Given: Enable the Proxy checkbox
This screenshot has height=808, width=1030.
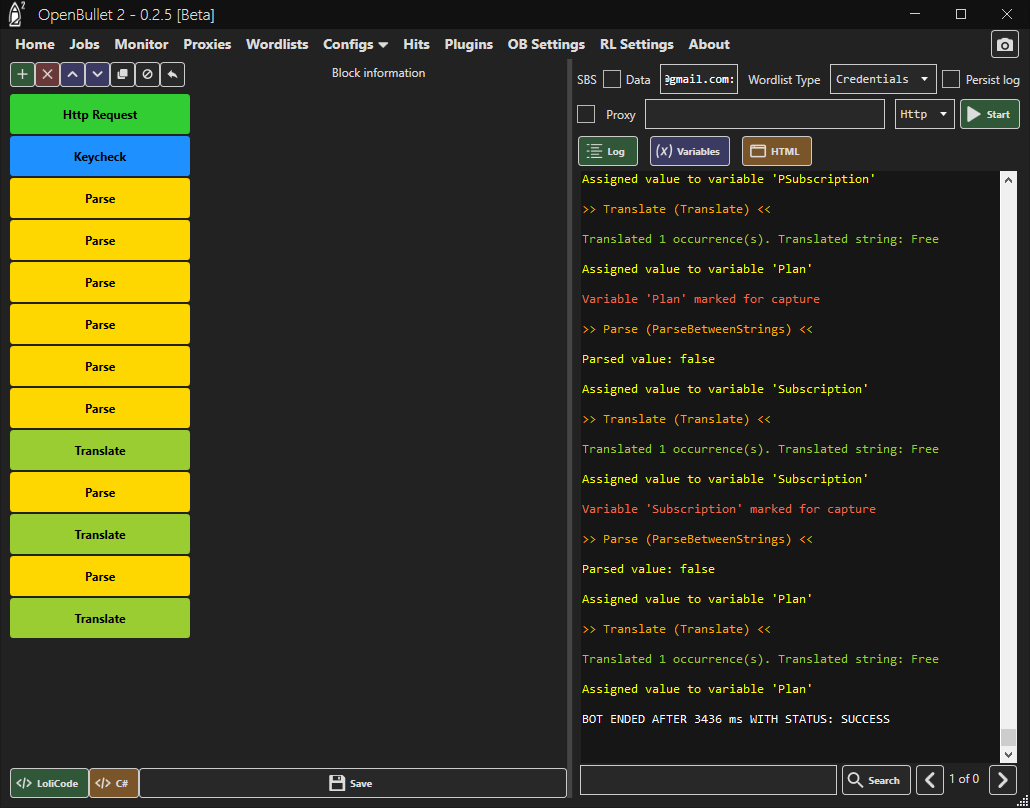Looking at the screenshot, I should [586, 114].
